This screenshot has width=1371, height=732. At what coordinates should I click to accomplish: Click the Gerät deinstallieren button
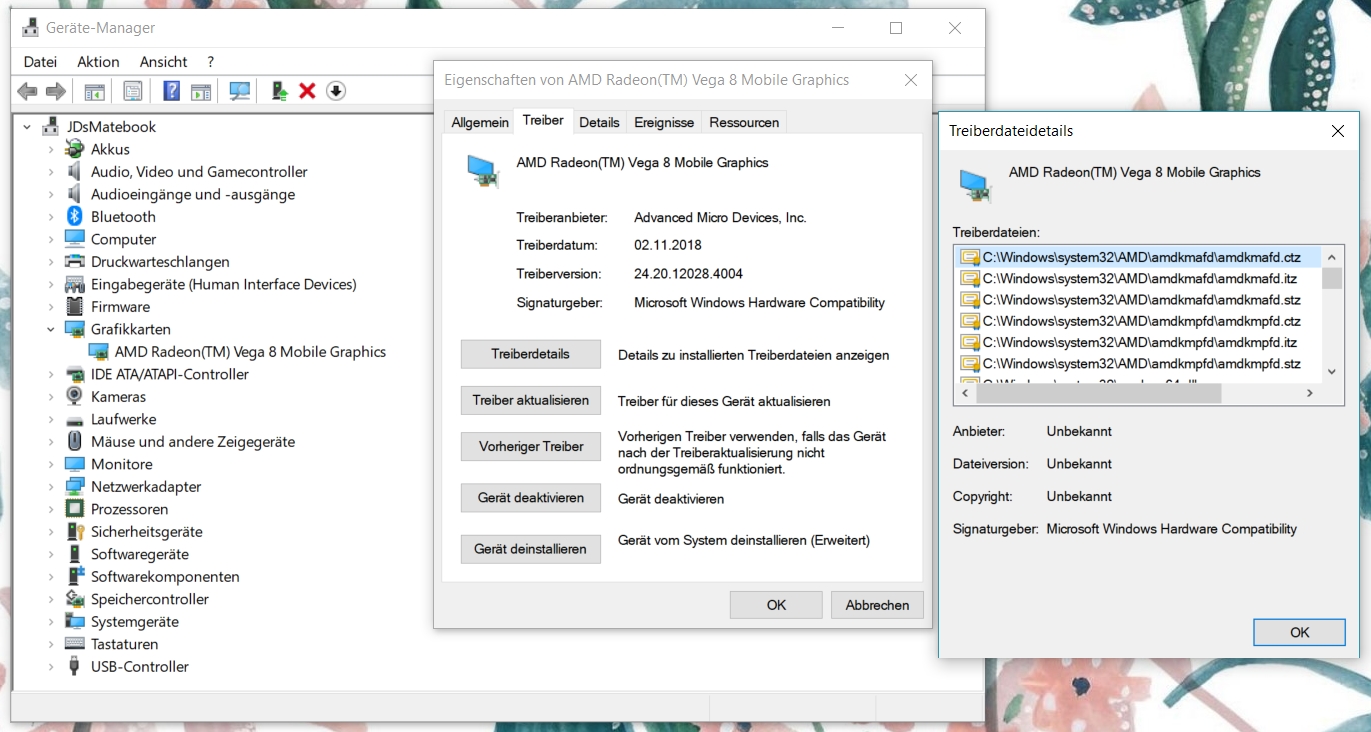click(530, 549)
